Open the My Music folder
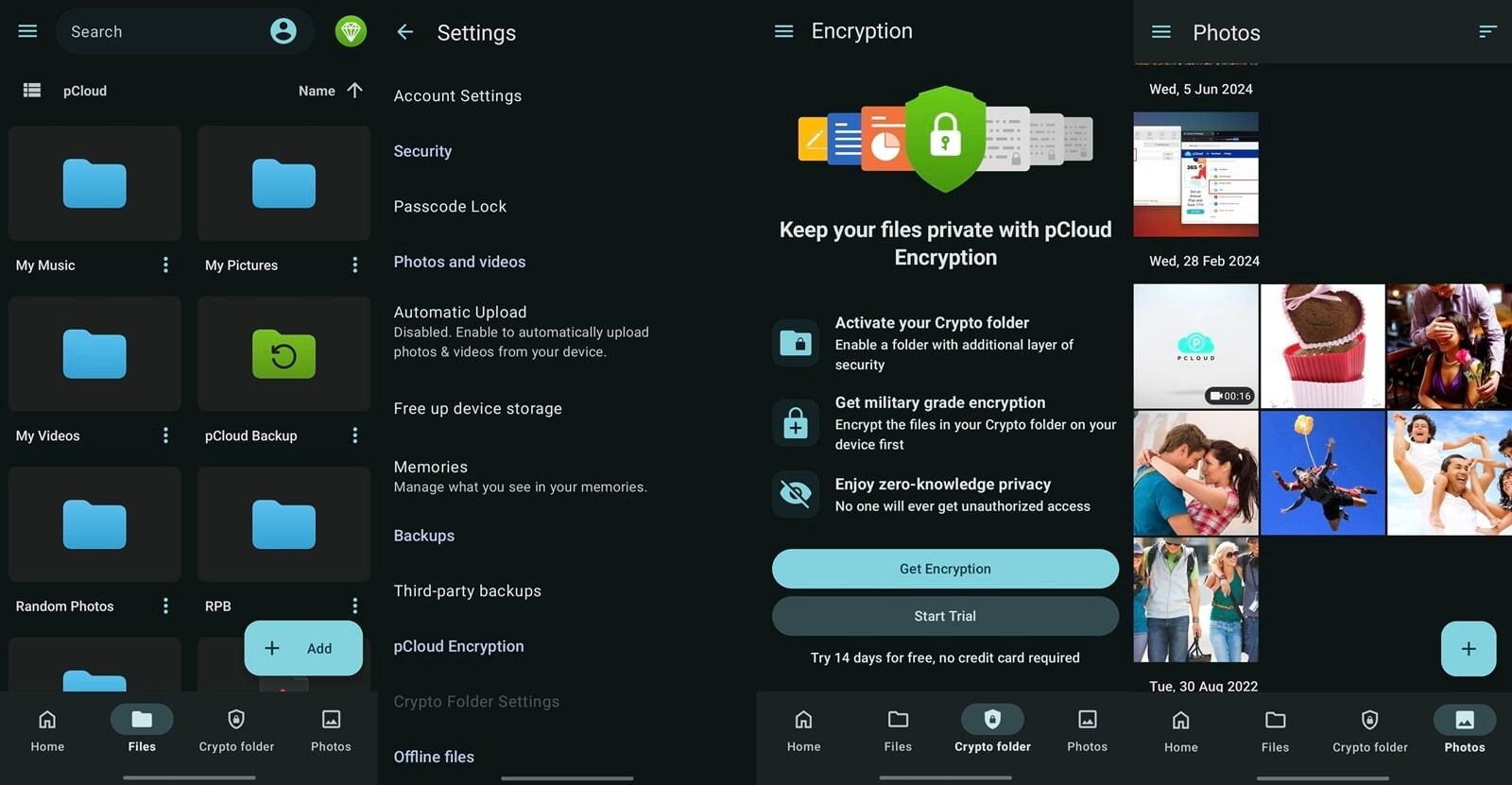 click(x=94, y=183)
